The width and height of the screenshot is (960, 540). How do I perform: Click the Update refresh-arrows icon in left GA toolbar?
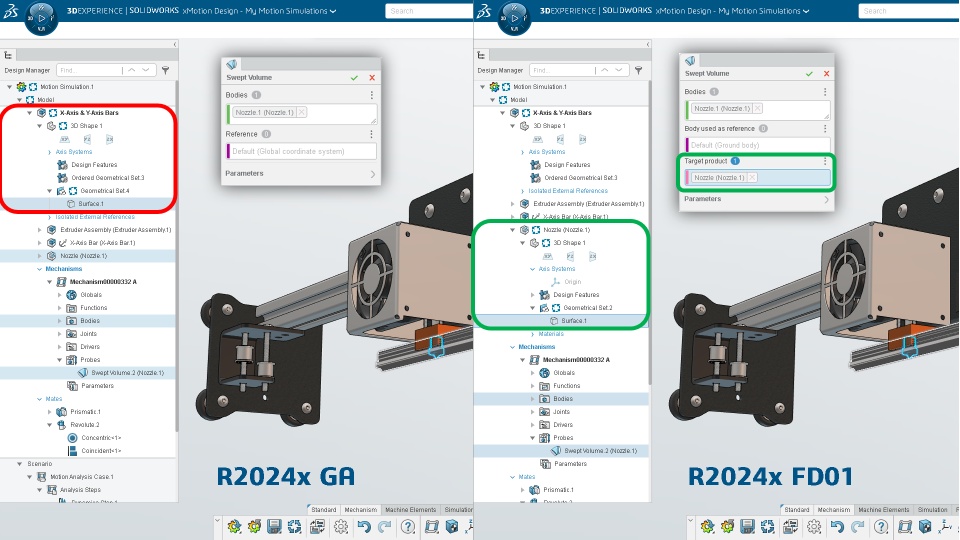[294, 527]
